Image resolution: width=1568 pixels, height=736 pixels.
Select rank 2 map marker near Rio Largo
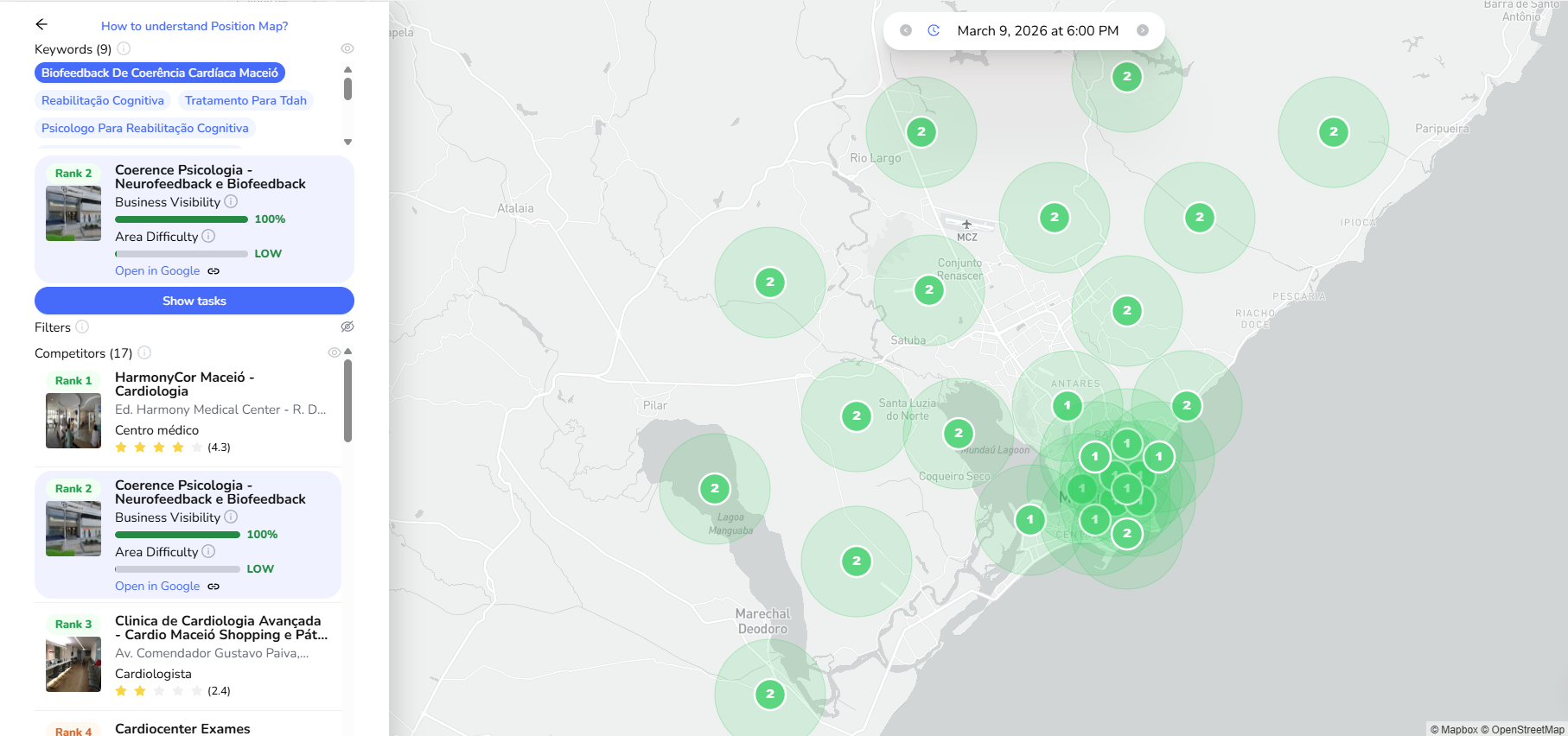tap(921, 132)
